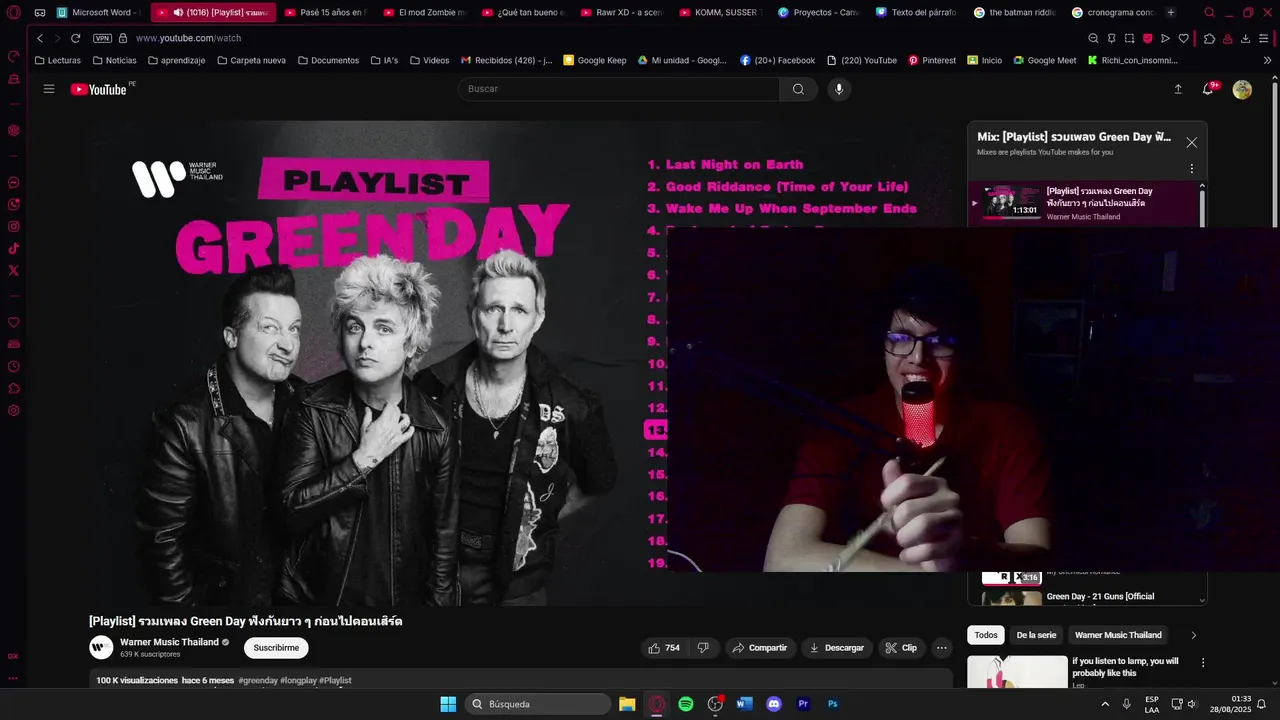The height and width of the screenshot is (720, 1280).
Task: Switch to the 'El mod Zombie' tab
Action: [423, 12]
